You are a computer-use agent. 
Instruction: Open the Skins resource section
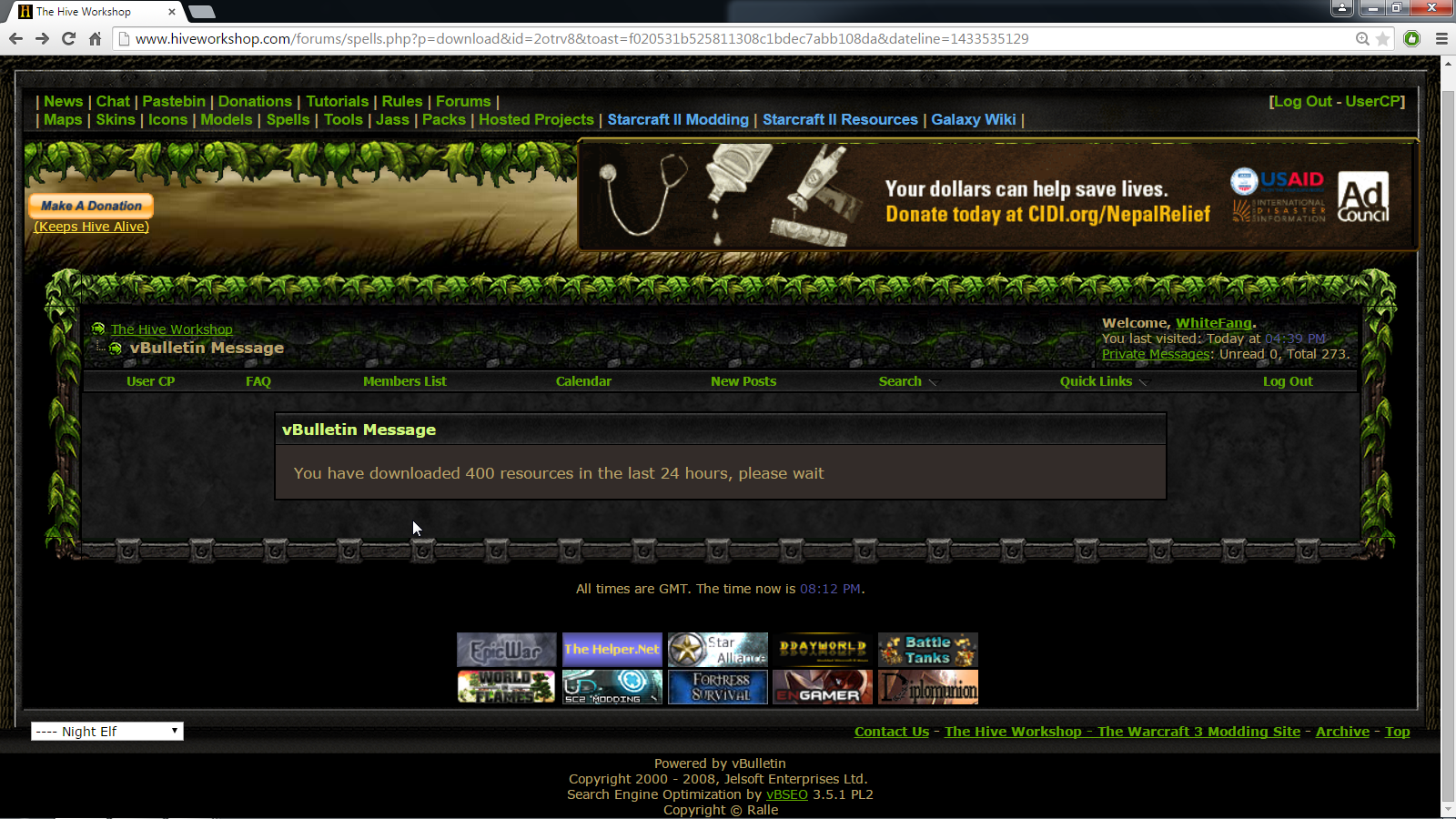tap(116, 119)
